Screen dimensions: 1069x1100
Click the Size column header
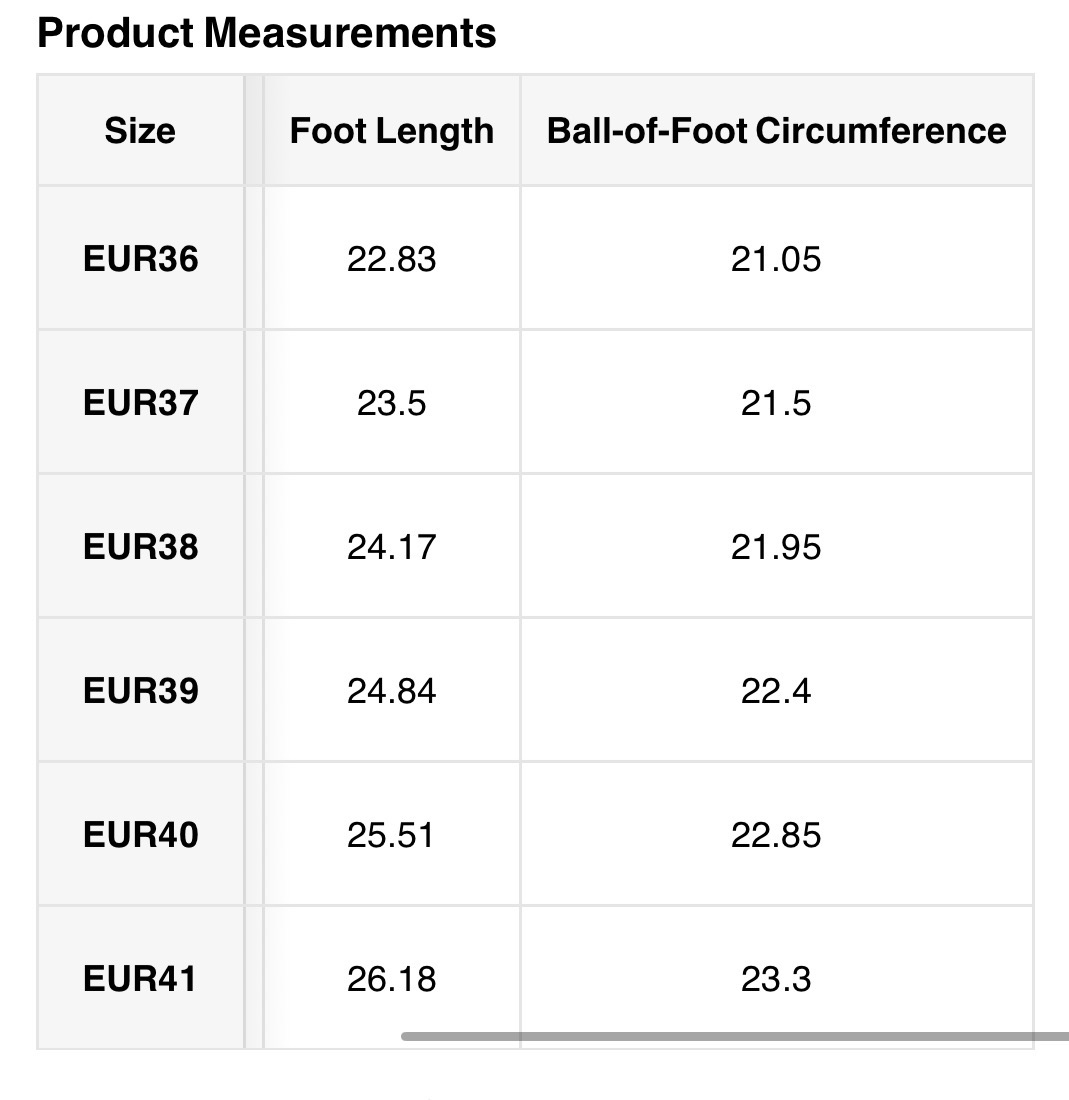pyautogui.click(x=140, y=131)
